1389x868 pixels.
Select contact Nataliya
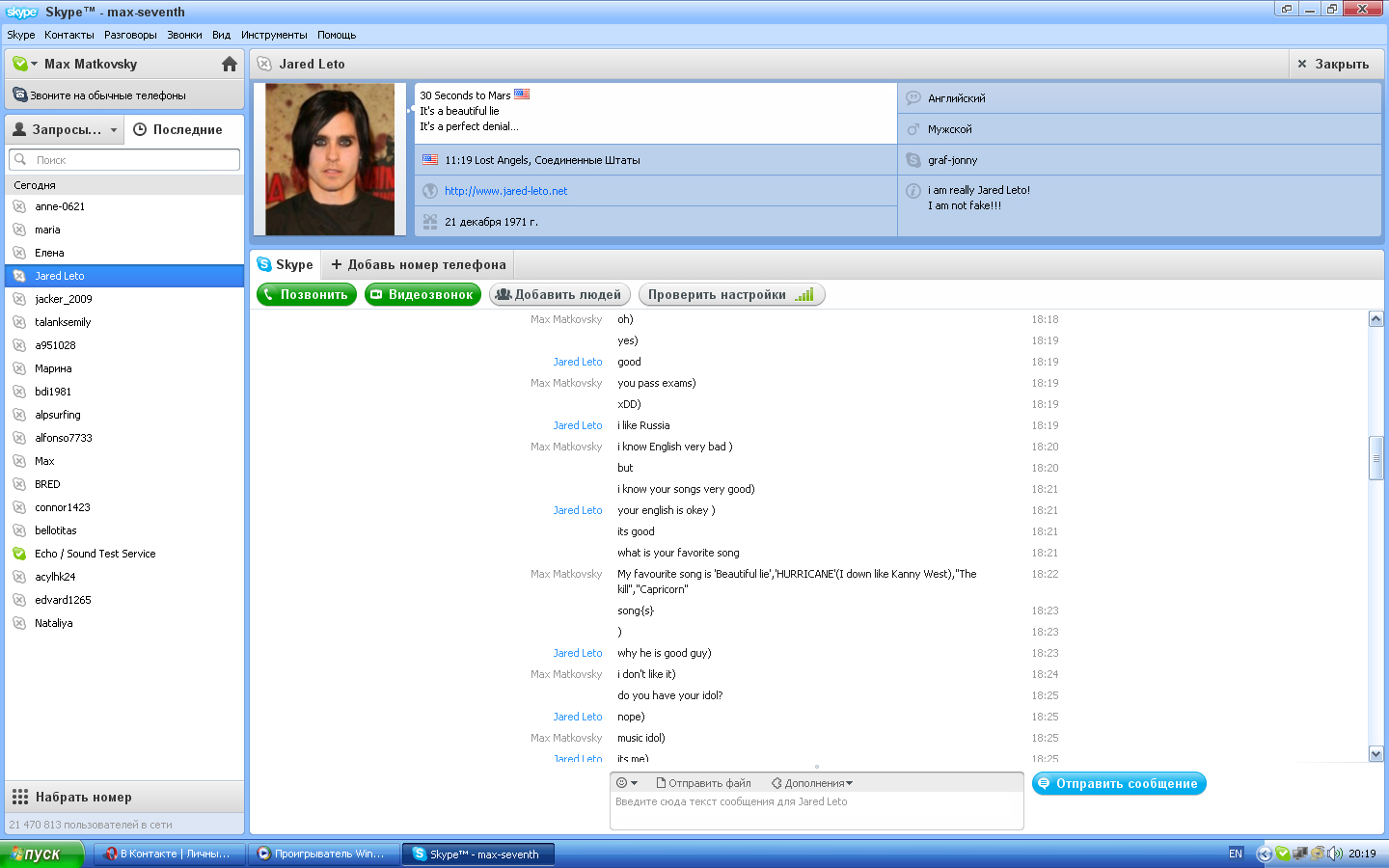click(x=124, y=623)
